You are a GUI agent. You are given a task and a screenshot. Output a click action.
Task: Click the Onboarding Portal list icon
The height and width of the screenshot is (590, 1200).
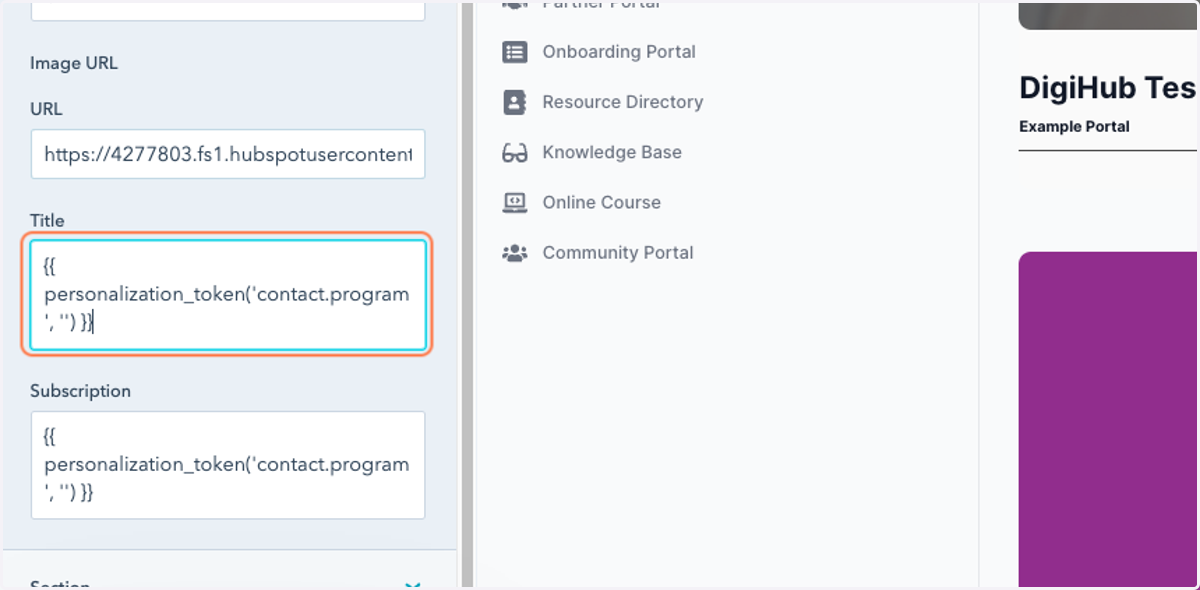point(514,52)
